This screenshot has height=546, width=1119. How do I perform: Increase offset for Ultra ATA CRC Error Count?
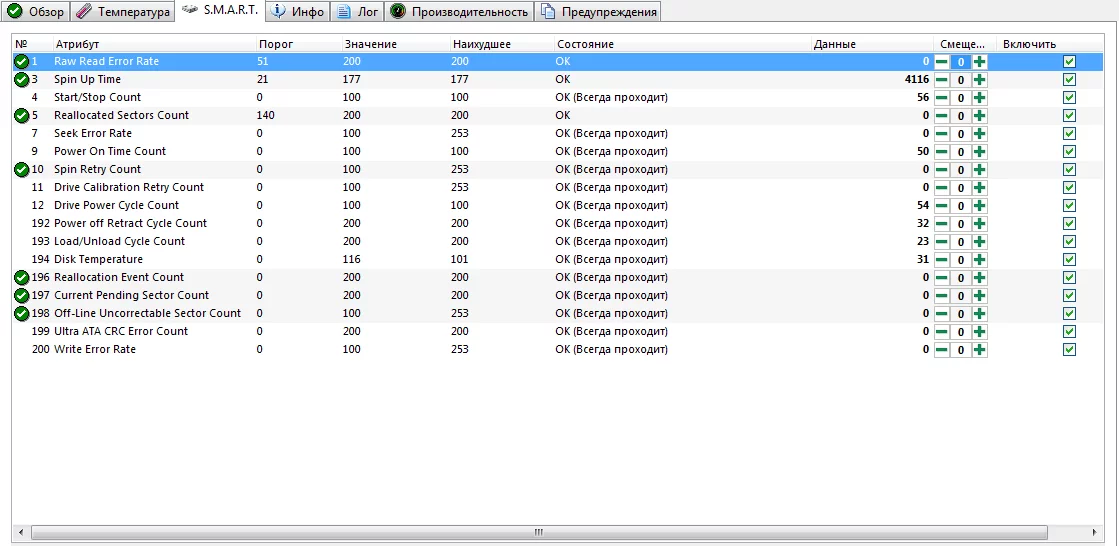(980, 331)
